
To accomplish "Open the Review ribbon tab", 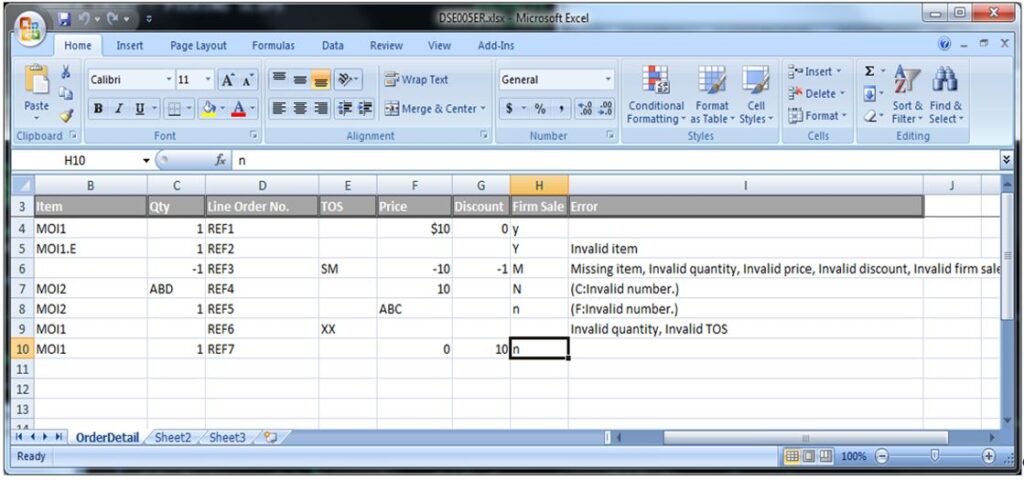I will [x=386, y=46].
